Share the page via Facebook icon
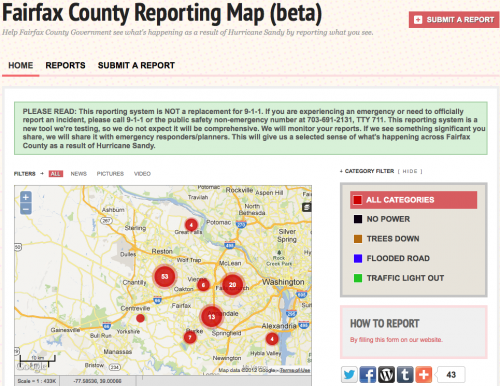Screen dimensions: 500x386 coord(368,374)
